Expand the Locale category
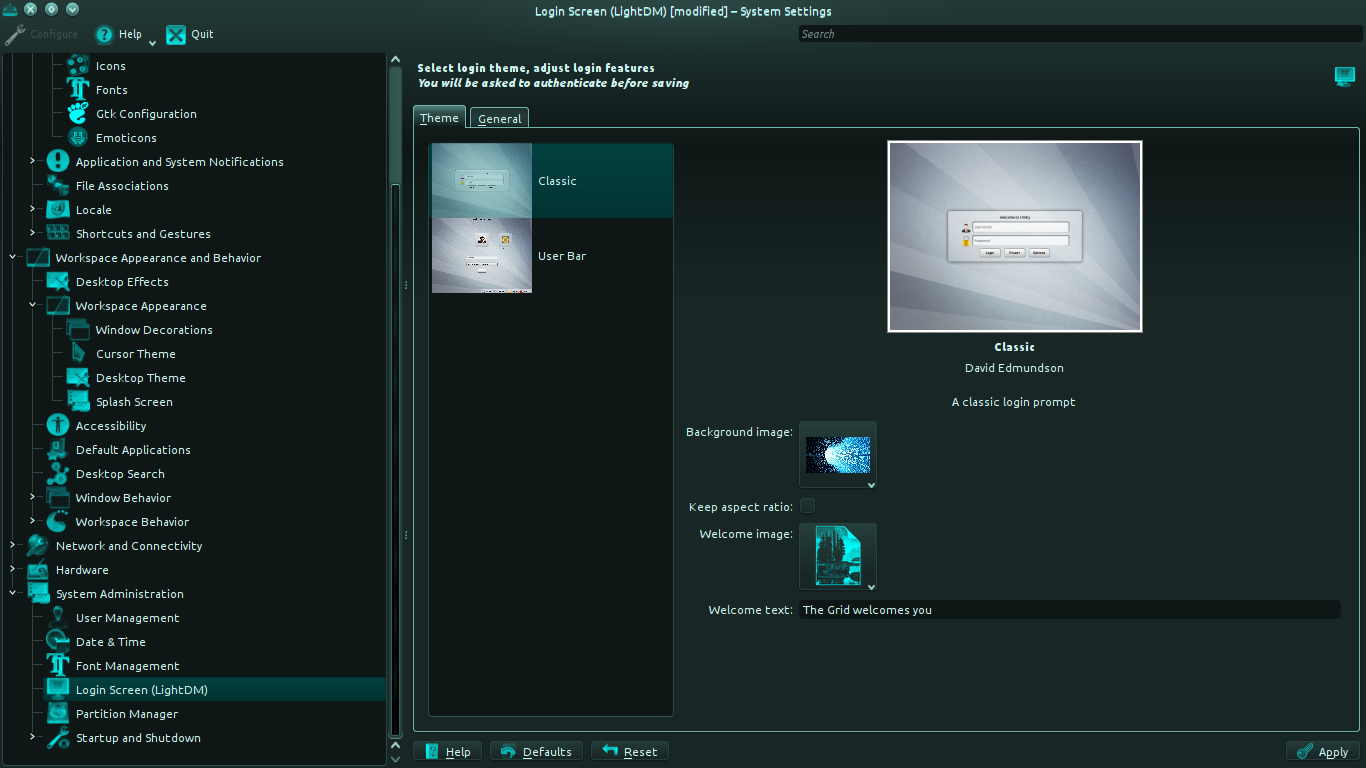Image resolution: width=1366 pixels, height=768 pixels. pos(32,209)
